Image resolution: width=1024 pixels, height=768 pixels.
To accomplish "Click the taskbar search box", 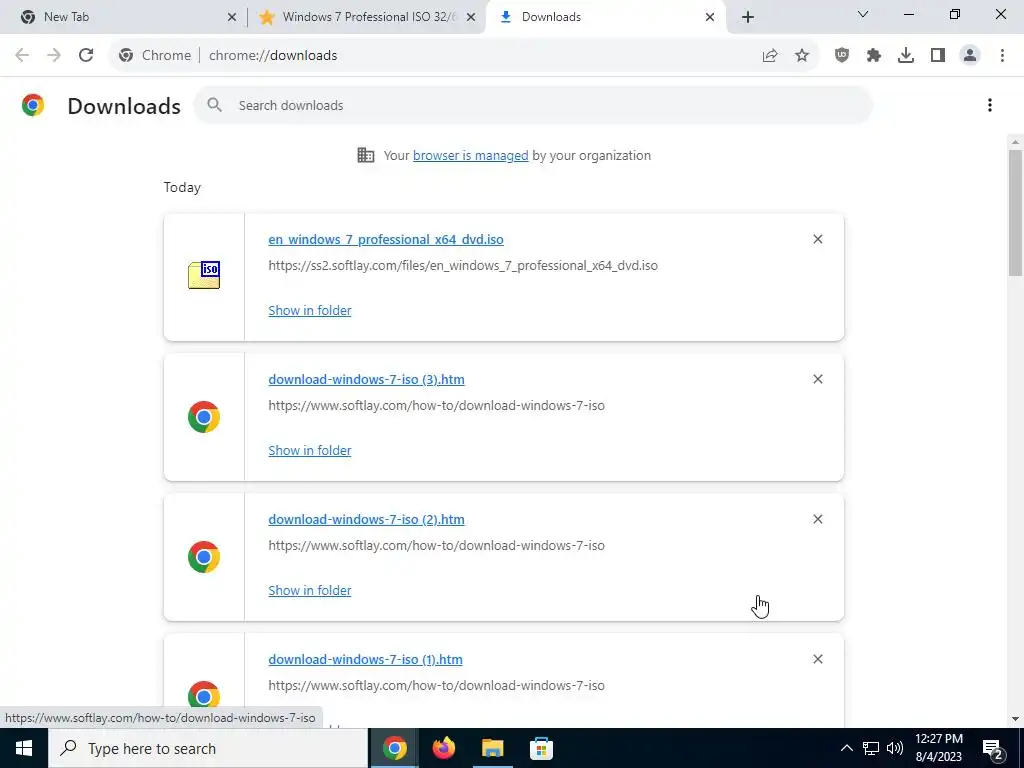I will pos(208,748).
